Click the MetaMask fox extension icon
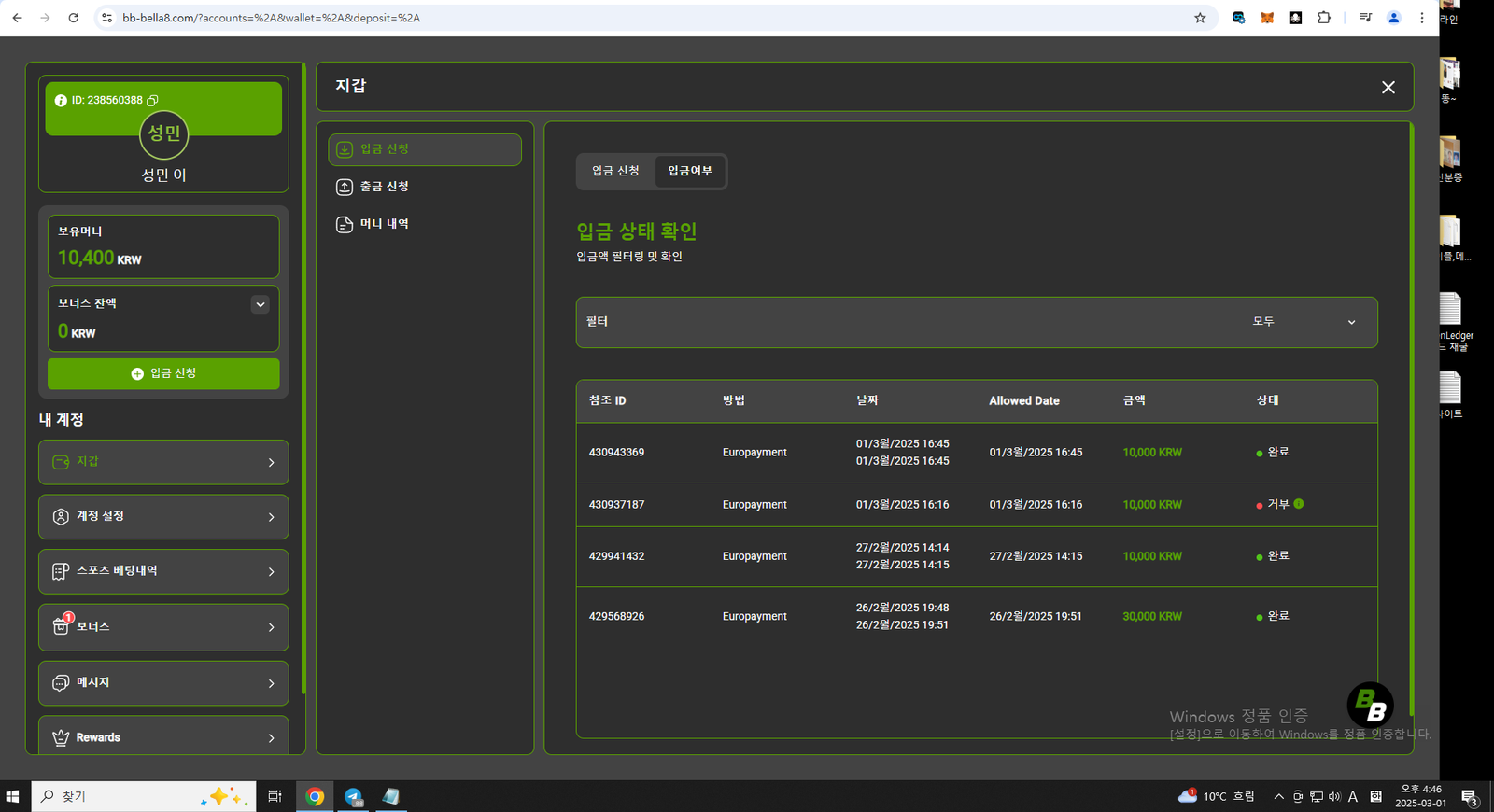This screenshot has height=812, width=1494. 1267,18
